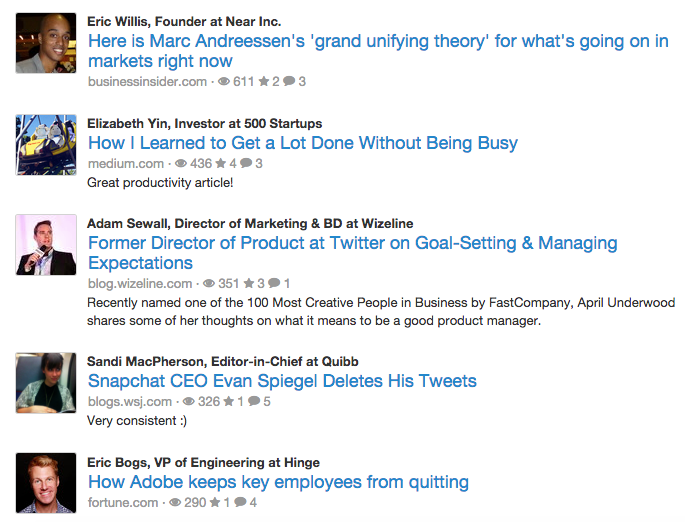Click star icon on Marc Andreessen post
Screen dimensions: 685x522
click(264, 82)
